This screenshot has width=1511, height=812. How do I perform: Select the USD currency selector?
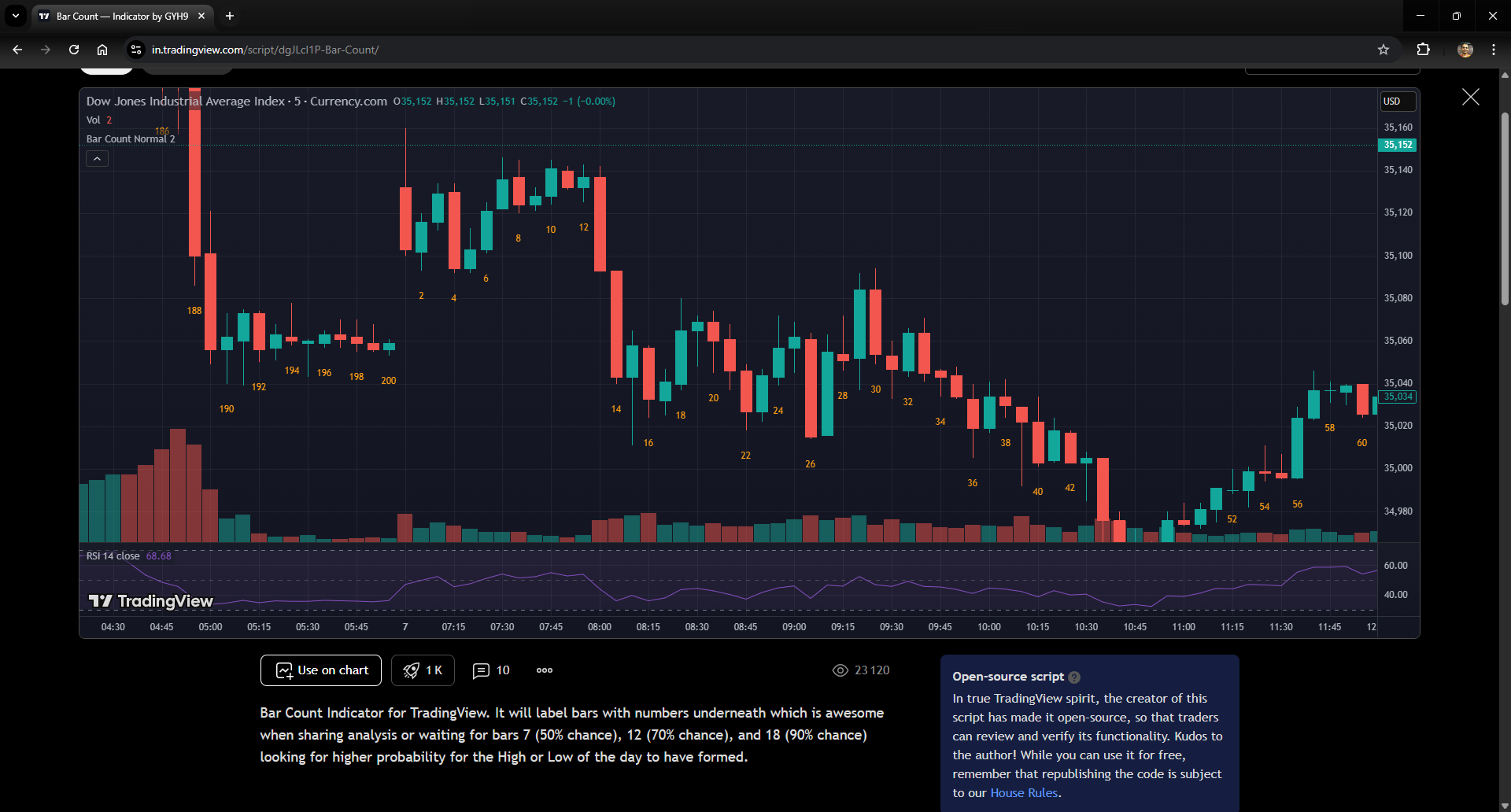1398,101
